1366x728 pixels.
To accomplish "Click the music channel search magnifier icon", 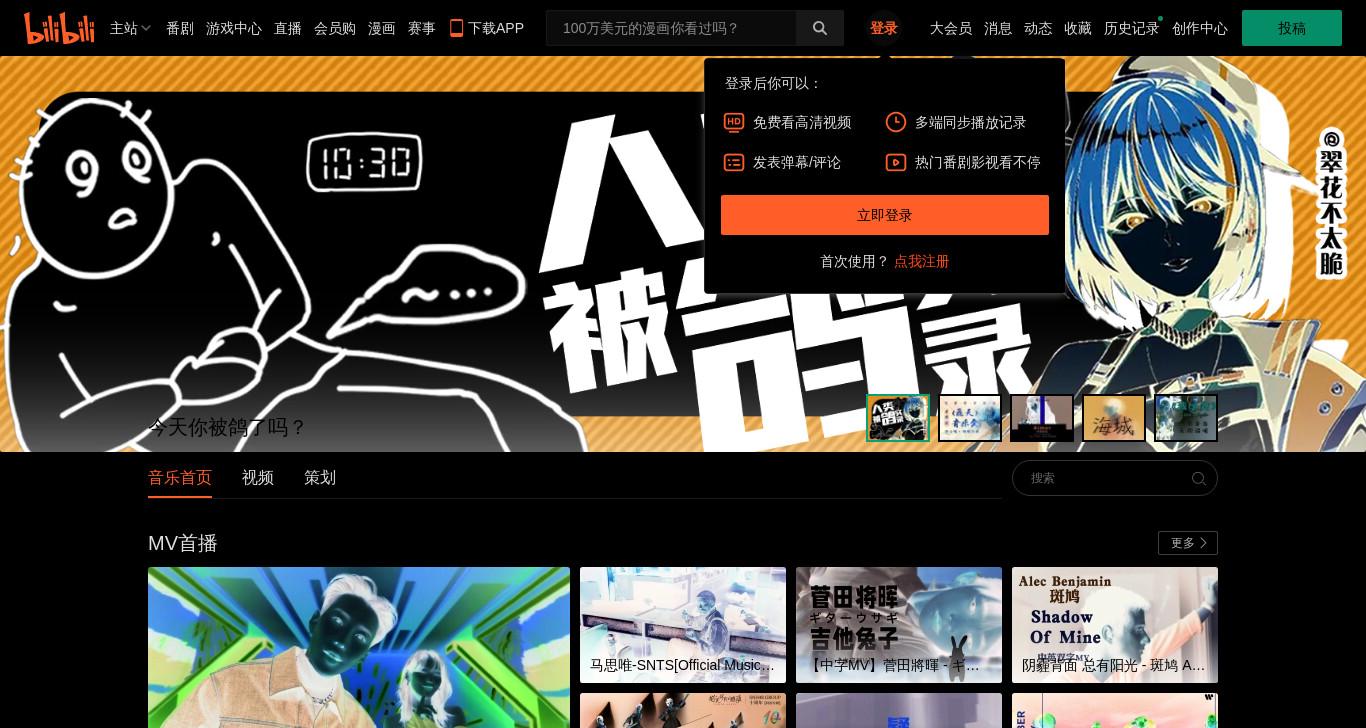I will (x=1199, y=479).
